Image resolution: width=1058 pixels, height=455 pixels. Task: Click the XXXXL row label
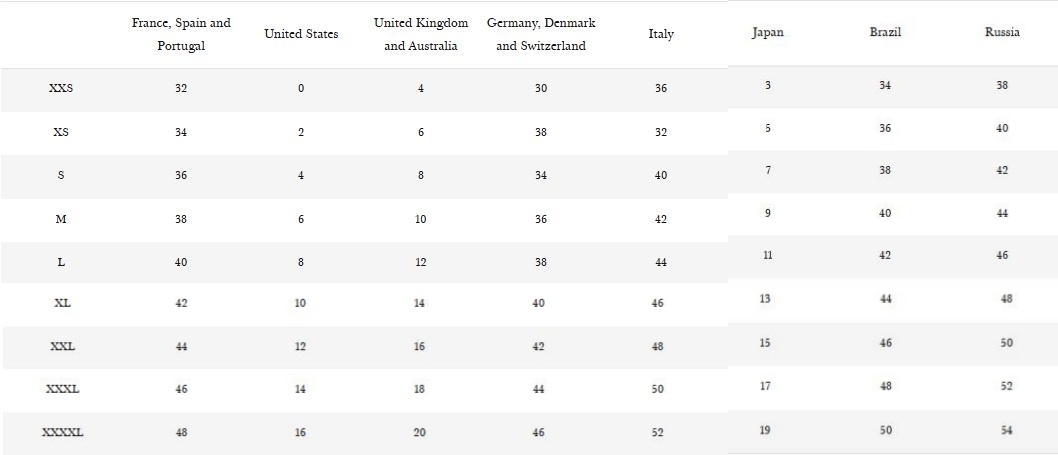point(62,433)
